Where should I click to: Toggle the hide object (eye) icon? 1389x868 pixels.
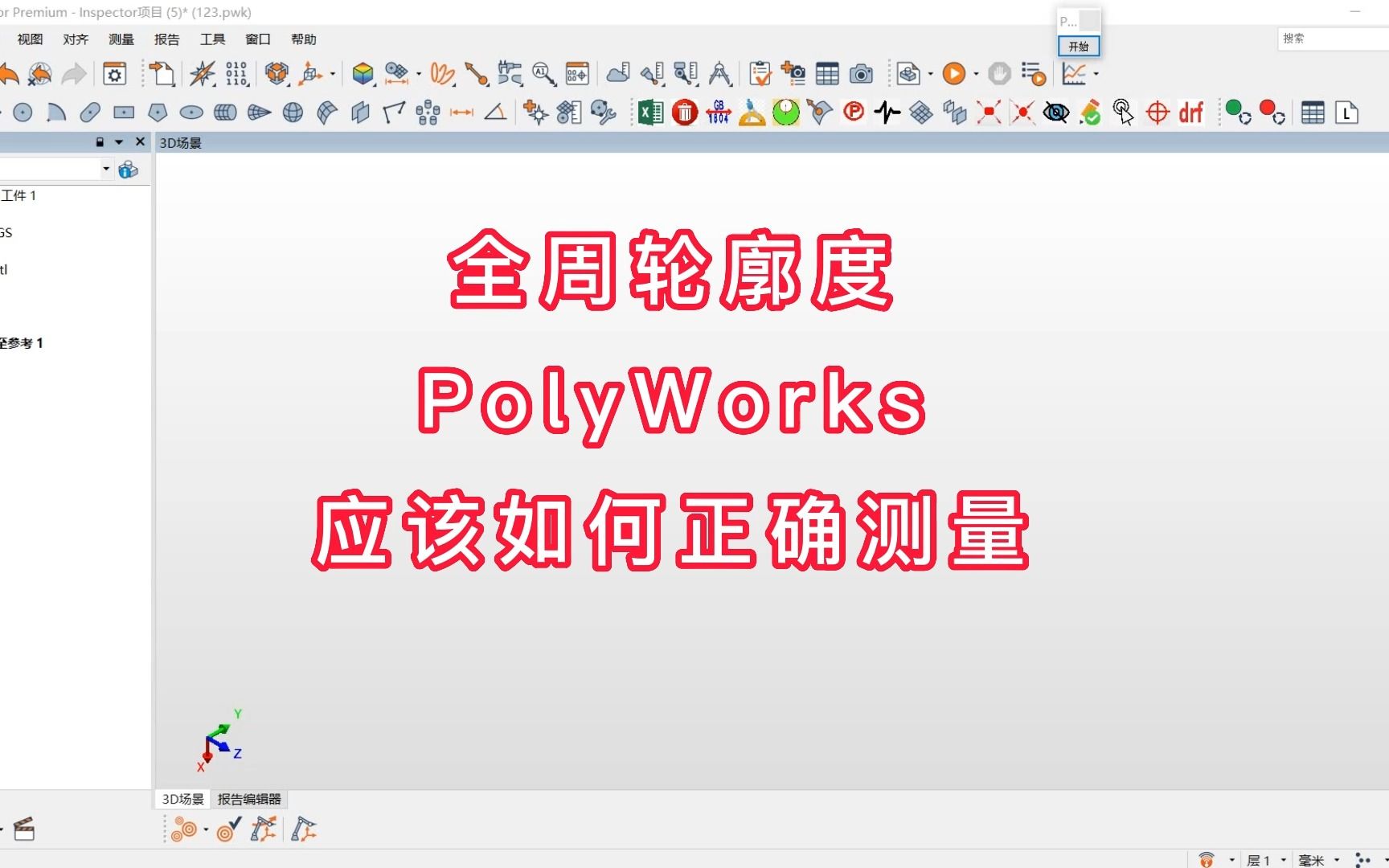[1055, 113]
